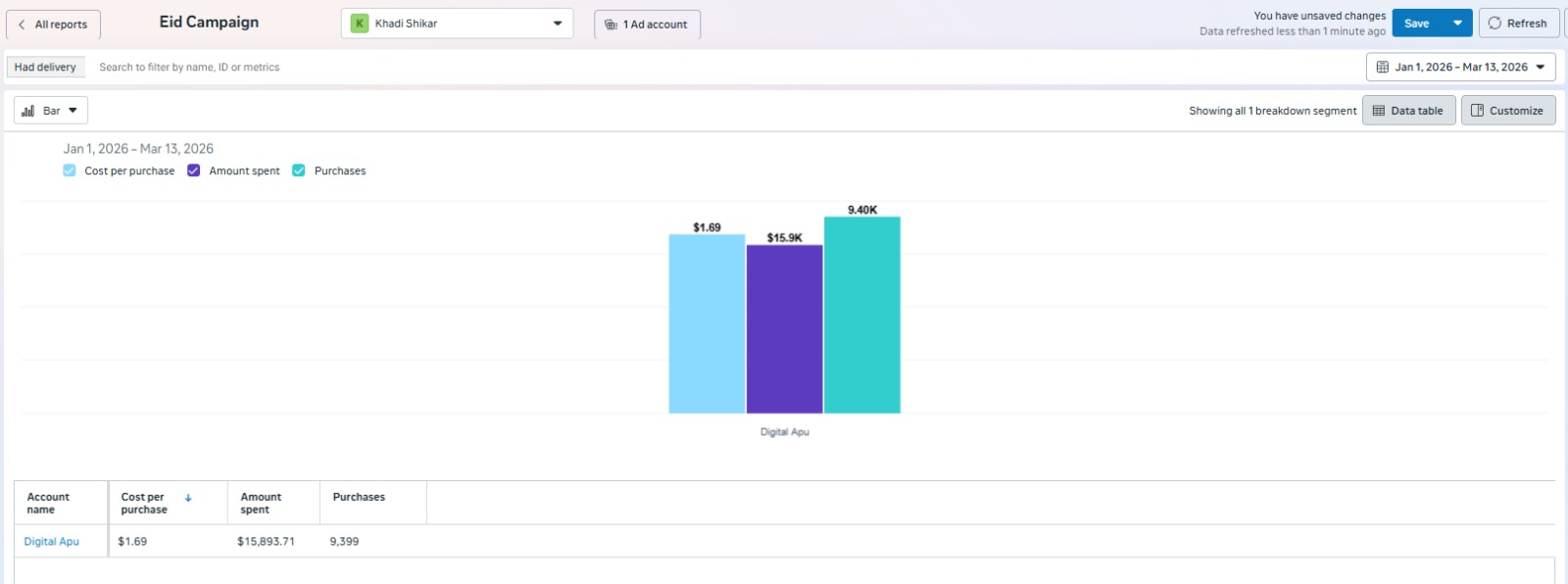The image size is (1568, 584).
Task: Click the Customize panel icon
Action: pos(1477,111)
